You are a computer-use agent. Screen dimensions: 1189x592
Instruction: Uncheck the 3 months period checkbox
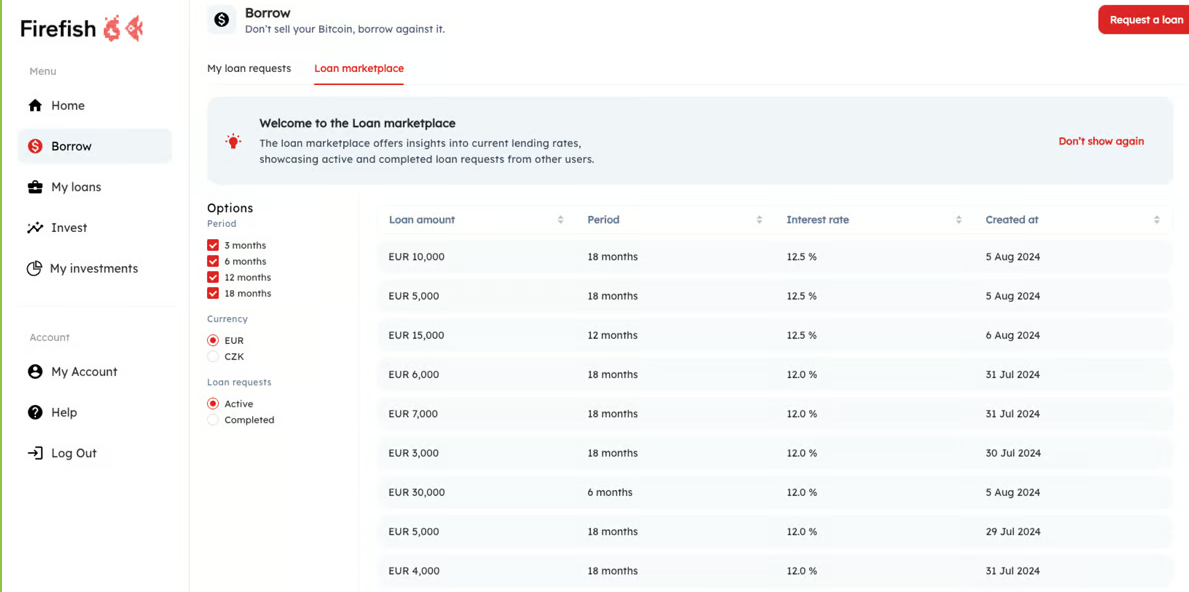pos(213,245)
